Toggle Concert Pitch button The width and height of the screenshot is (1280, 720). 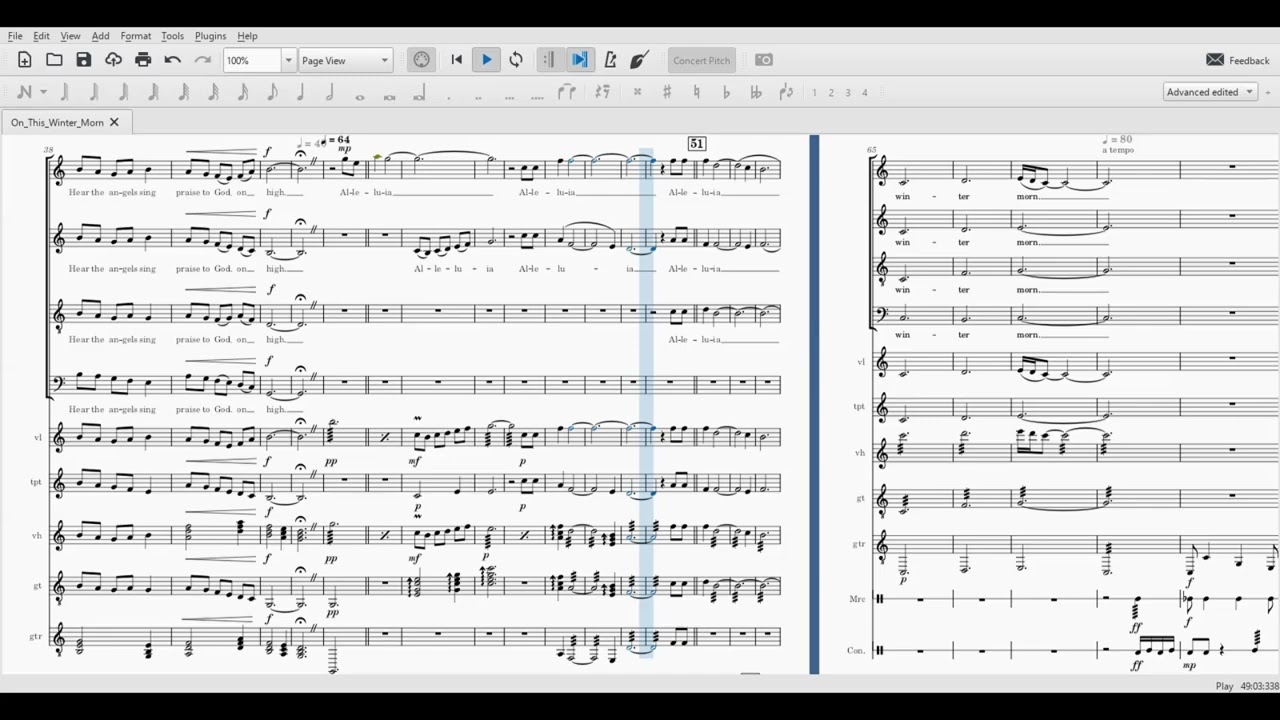pos(701,60)
